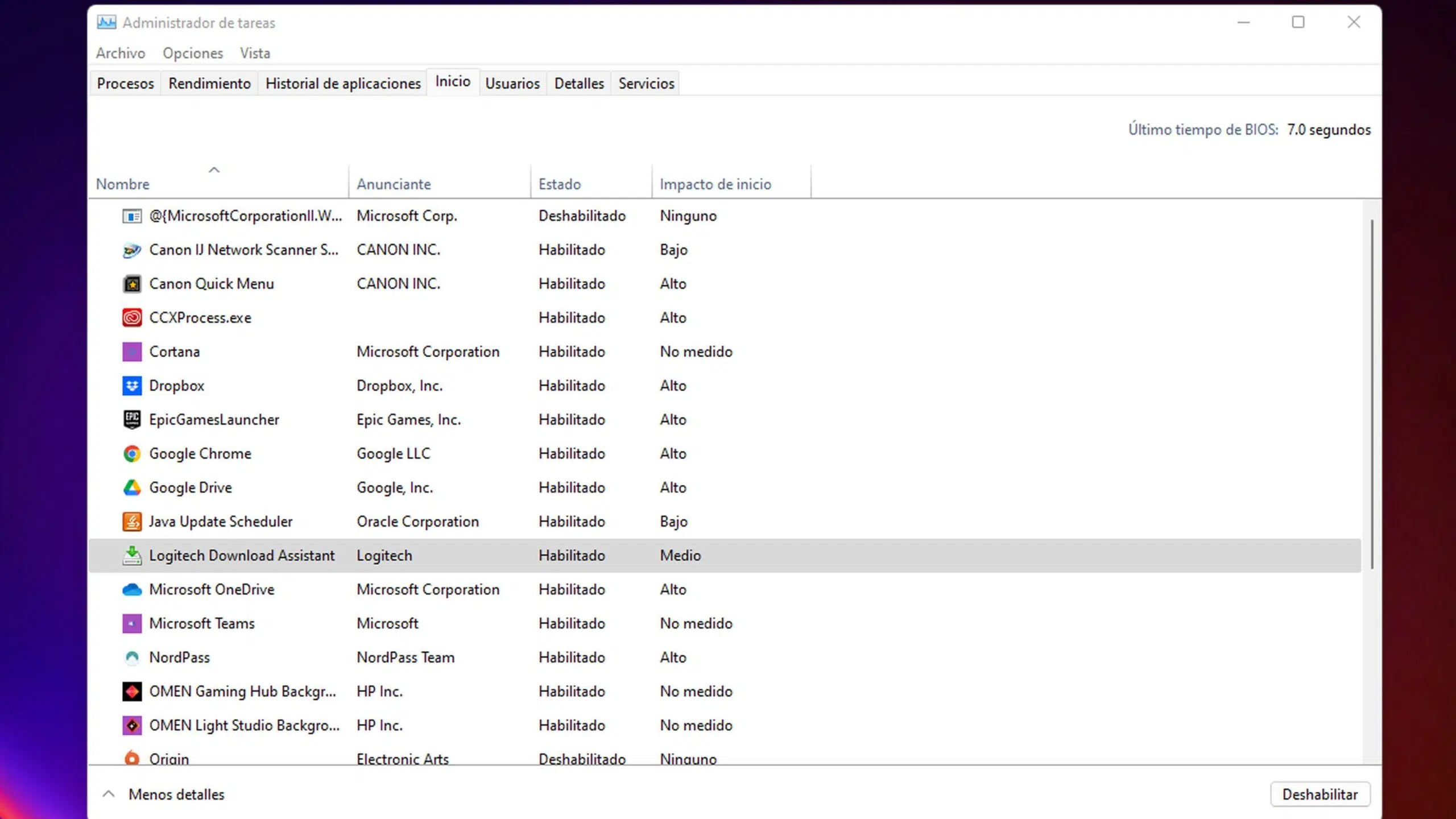This screenshot has height=819, width=1456.
Task: Click the CCXProcess.exe Creative Cloud icon
Action: (132, 318)
